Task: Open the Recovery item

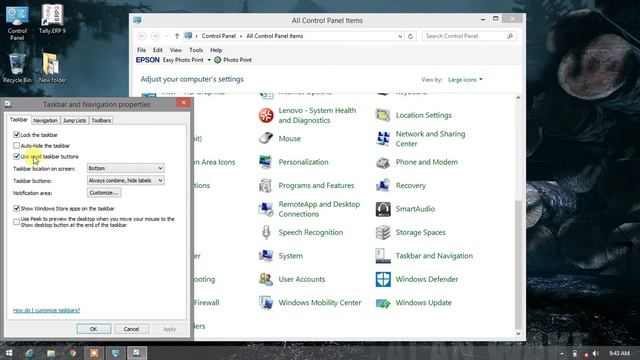Action: (x=401, y=186)
